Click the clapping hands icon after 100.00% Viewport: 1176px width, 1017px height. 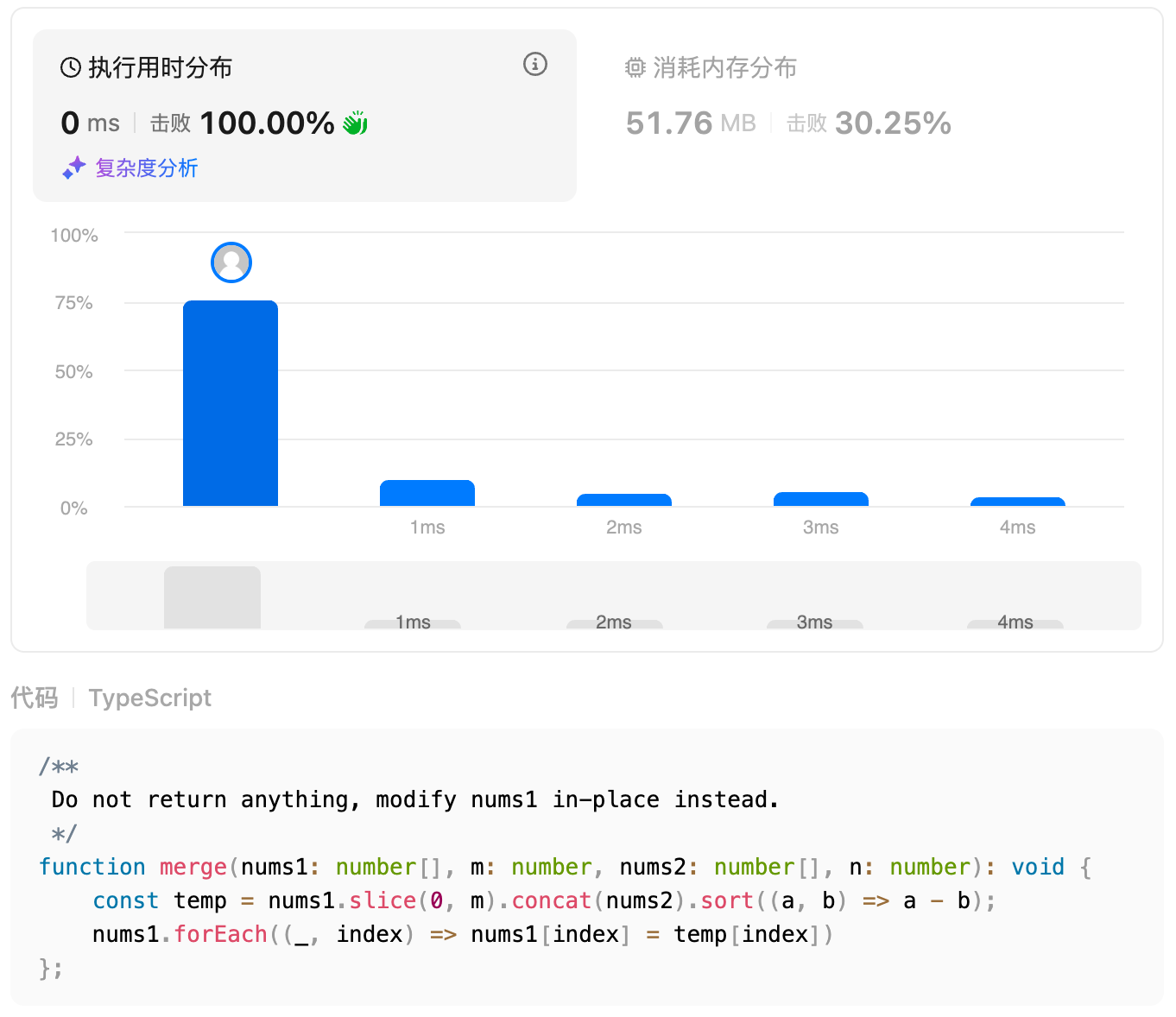coord(355,123)
